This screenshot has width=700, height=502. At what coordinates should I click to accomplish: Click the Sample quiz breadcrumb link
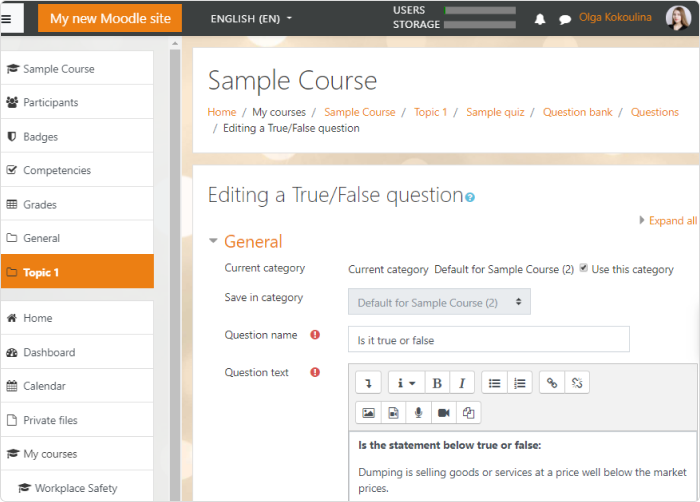[495, 112]
